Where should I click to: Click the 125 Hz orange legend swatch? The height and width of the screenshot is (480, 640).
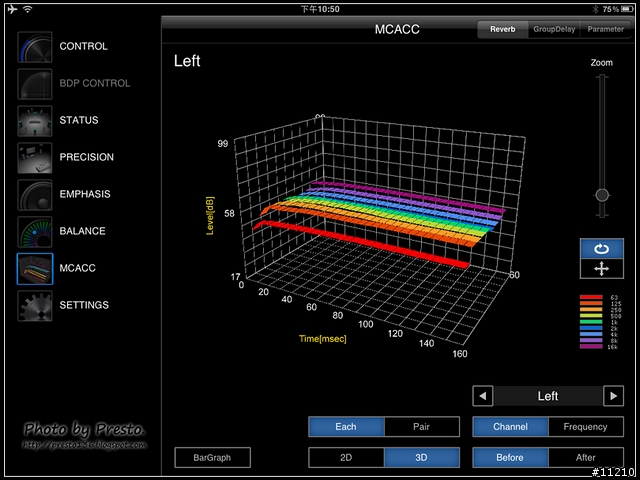pyautogui.click(x=591, y=303)
